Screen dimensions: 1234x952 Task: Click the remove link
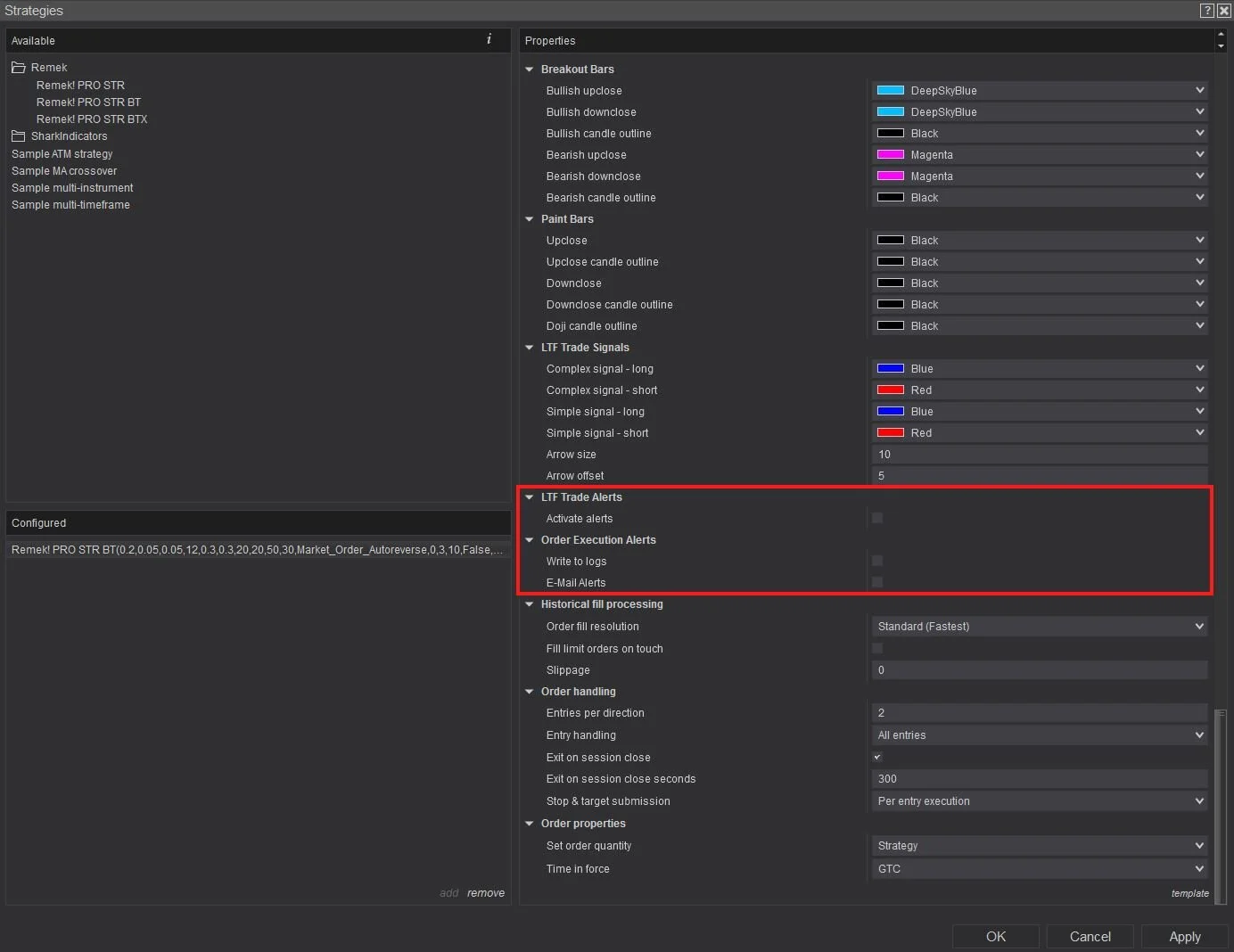(x=486, y=892)
